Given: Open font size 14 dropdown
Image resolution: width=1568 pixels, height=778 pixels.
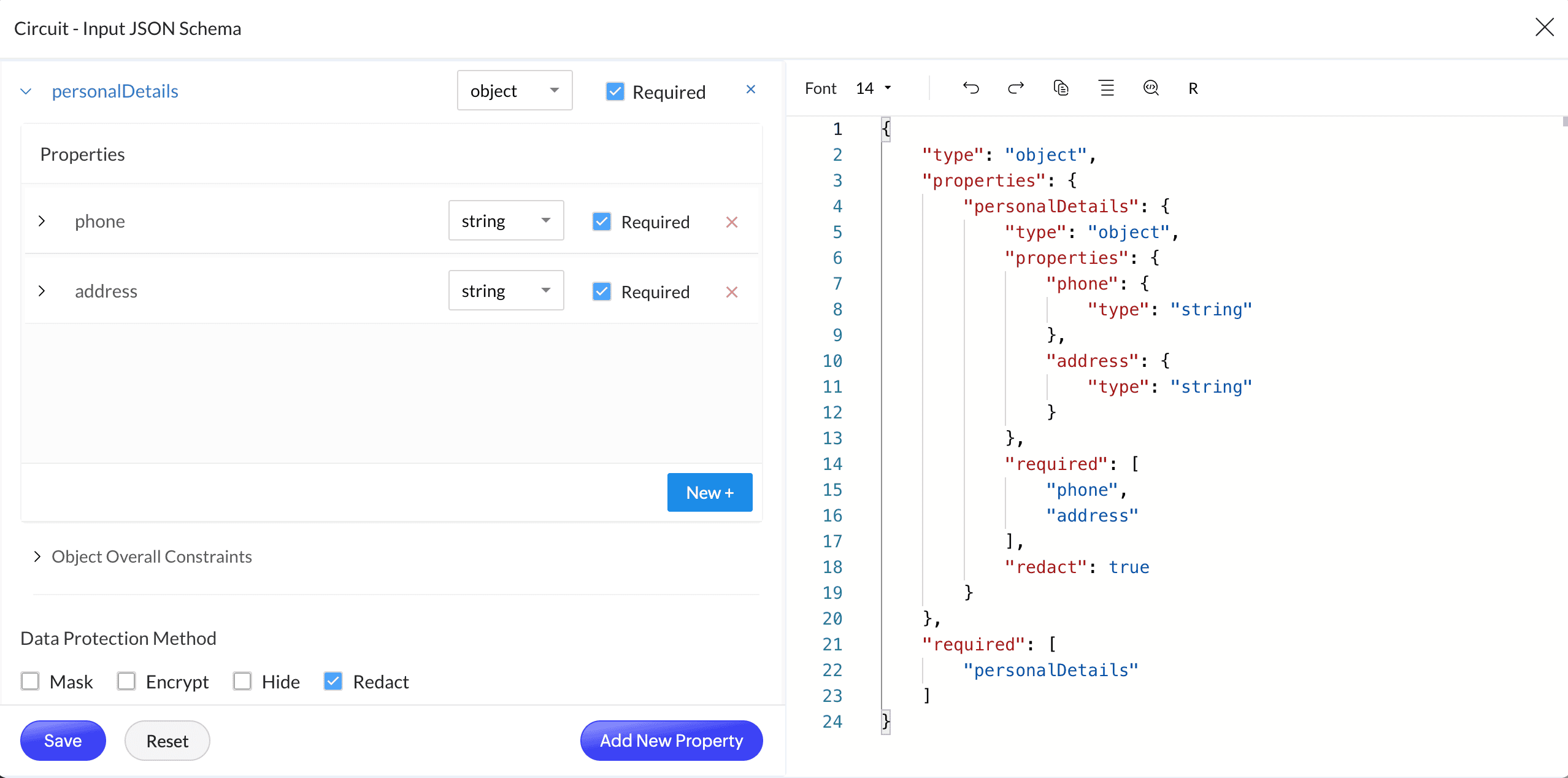Looking at the screenshot, I should pos(874,88).
